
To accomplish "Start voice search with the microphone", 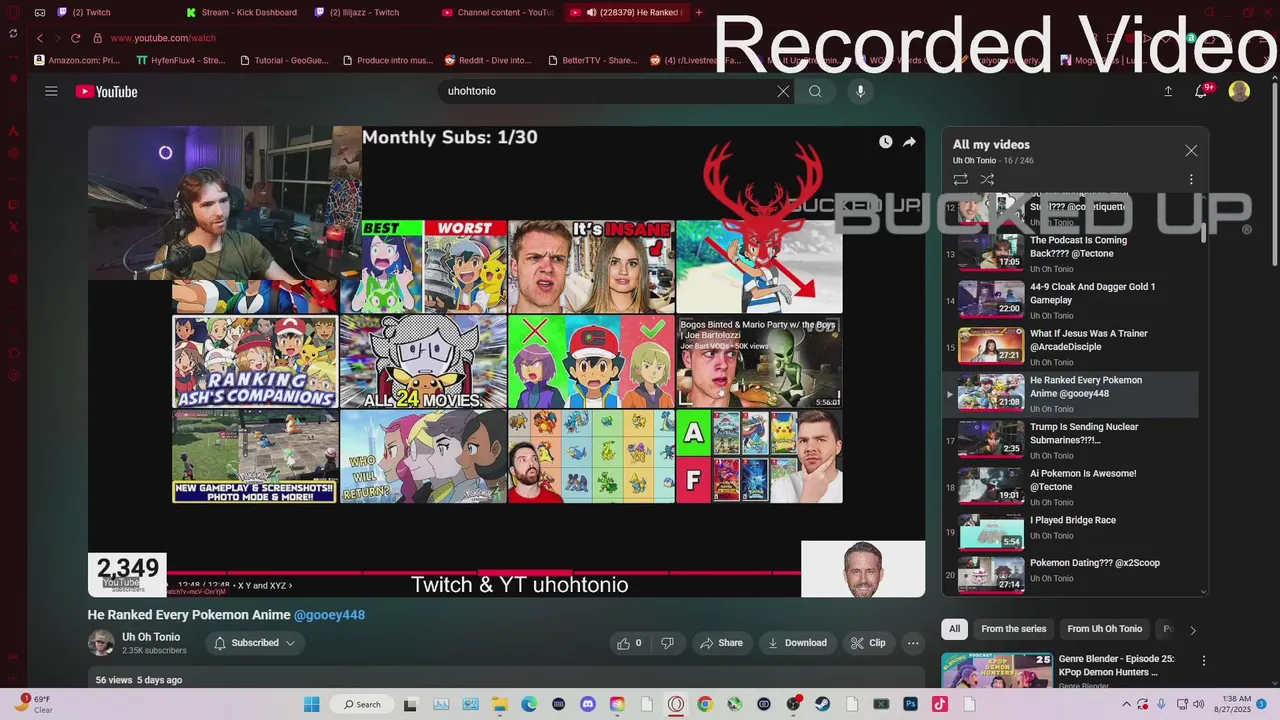I will [860, 91].
